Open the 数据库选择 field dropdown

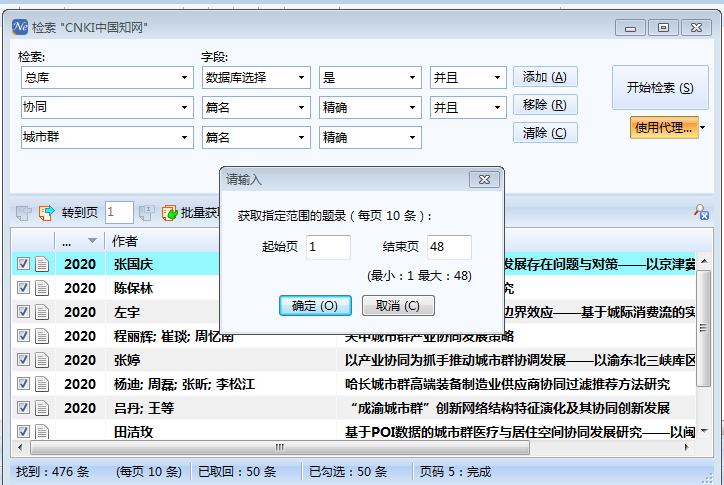click(x=302, y=78)
